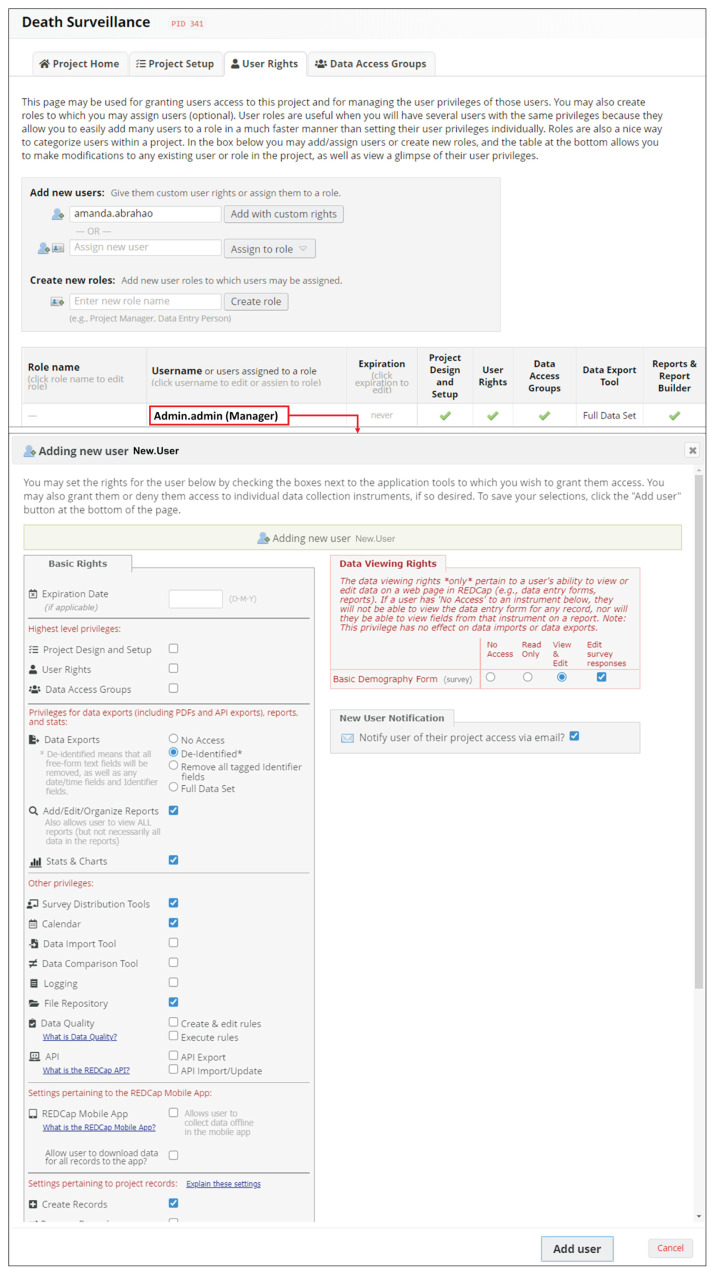Click the File Repository folder icon
Screen dimensions: 715x1275
[x=34, y=1003]
